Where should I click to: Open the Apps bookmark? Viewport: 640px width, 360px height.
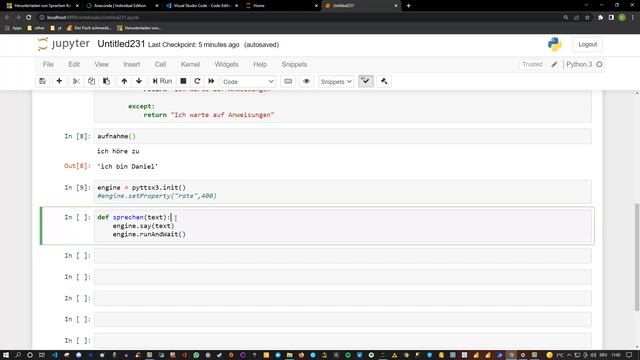click(x=13, y=28)
